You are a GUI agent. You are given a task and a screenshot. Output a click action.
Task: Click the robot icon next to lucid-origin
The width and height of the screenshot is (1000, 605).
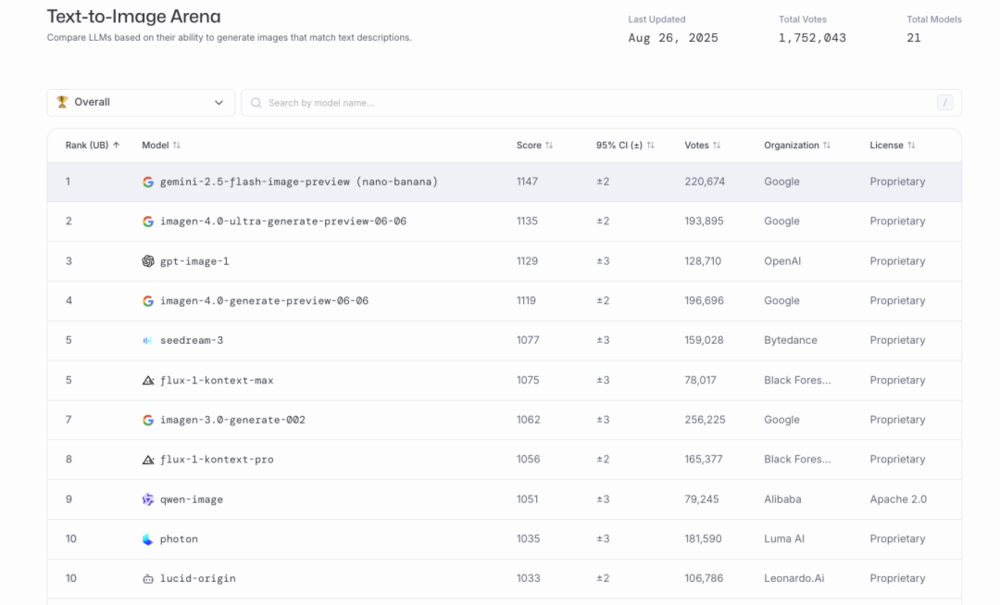(x=148, y=579)
